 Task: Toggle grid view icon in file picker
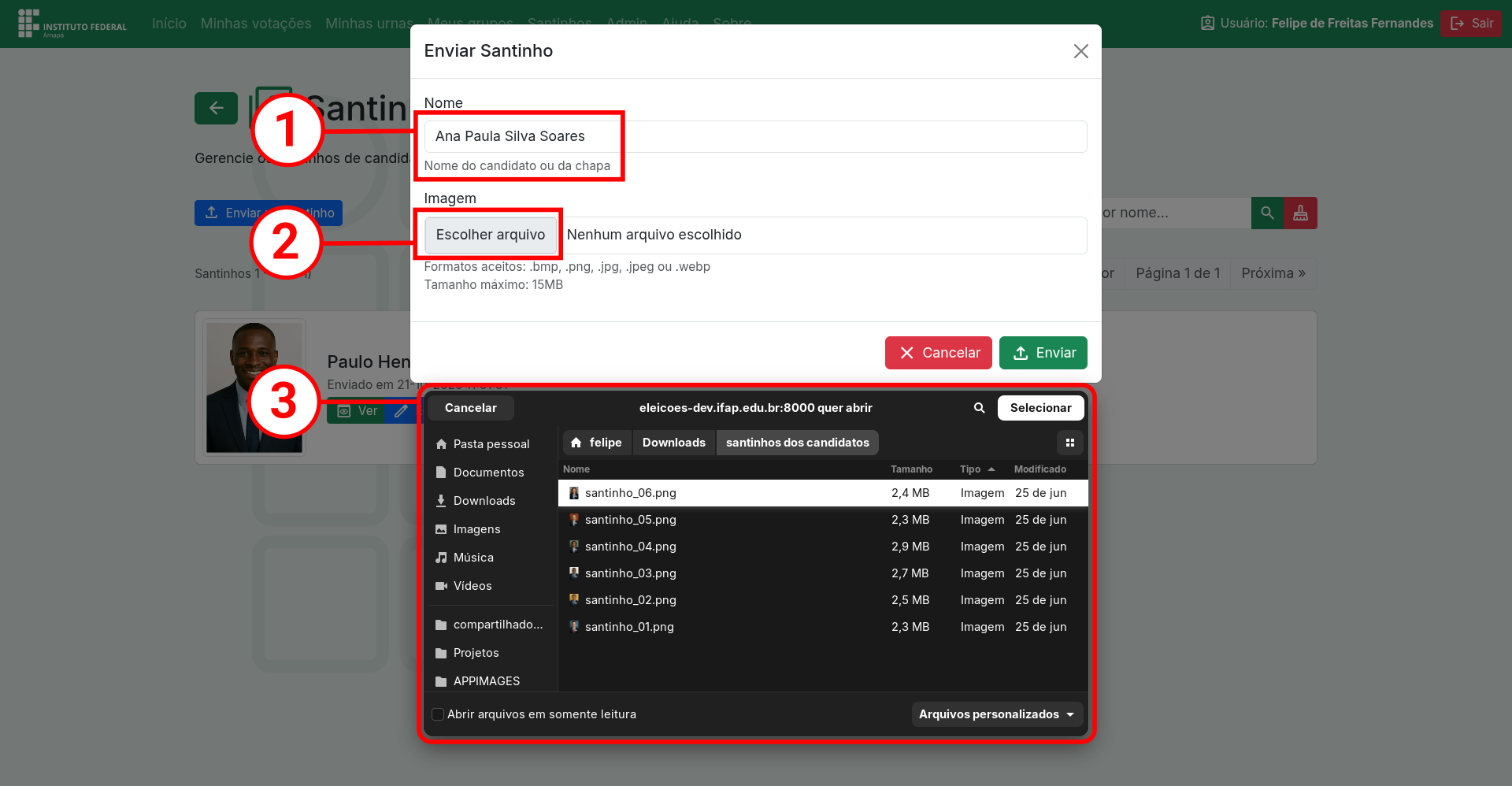(1069, 443)
